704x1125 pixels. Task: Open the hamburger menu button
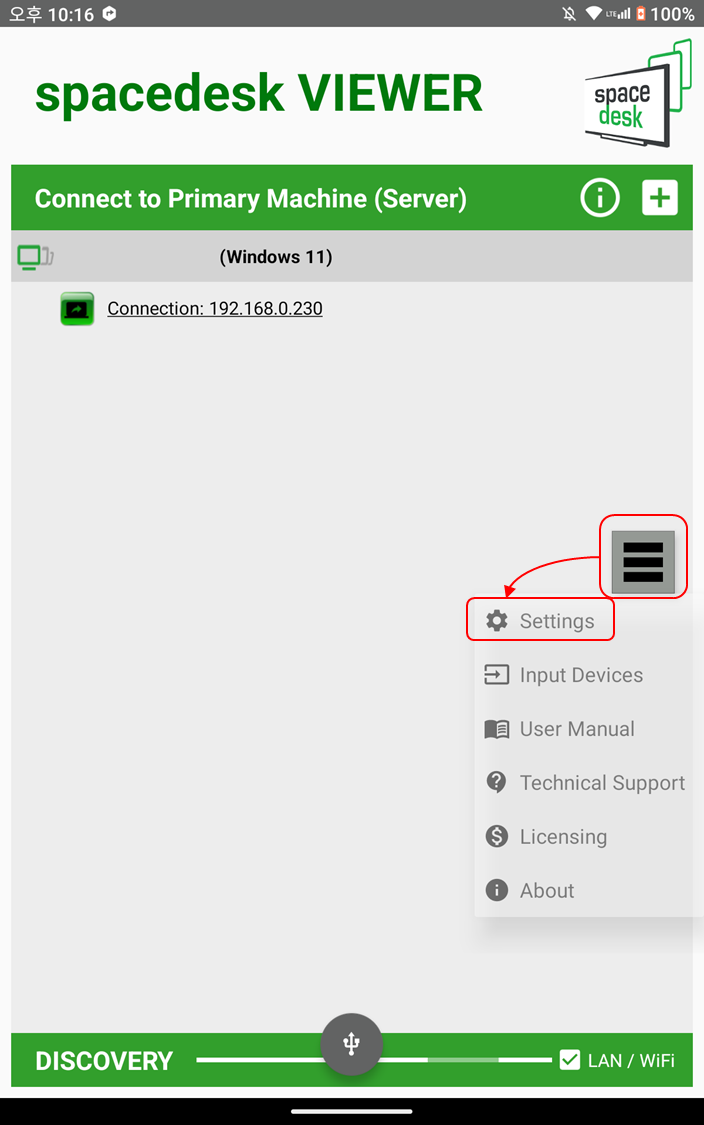[x=643, y=562]
